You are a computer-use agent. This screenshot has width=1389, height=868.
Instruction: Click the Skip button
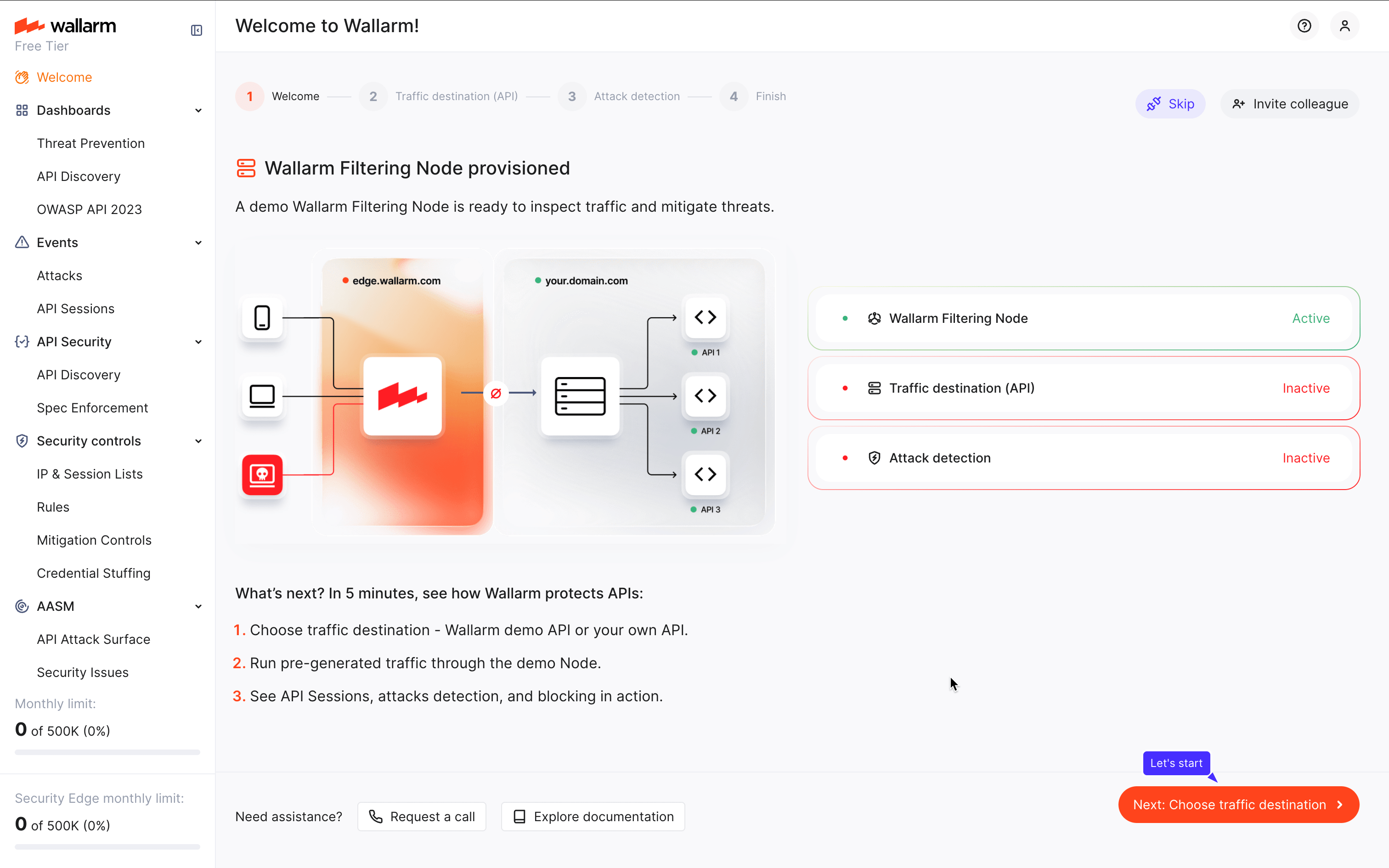[1171, 103]
